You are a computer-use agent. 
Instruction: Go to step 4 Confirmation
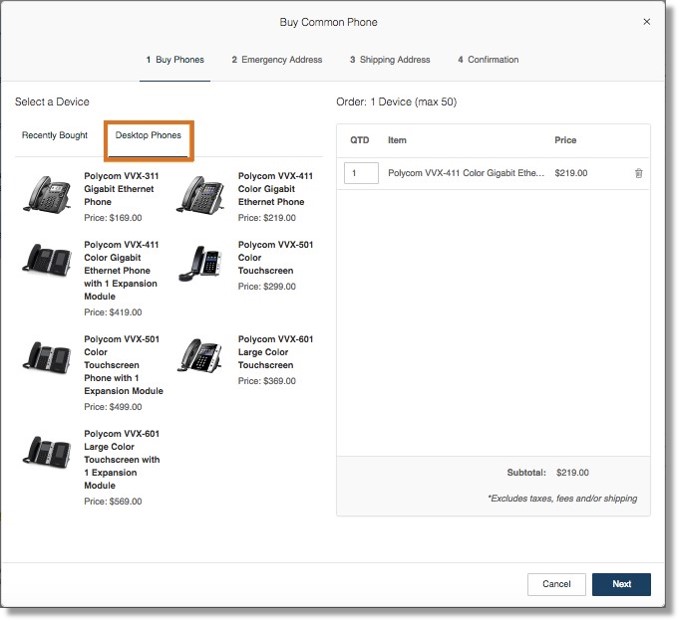click(488, 60)
